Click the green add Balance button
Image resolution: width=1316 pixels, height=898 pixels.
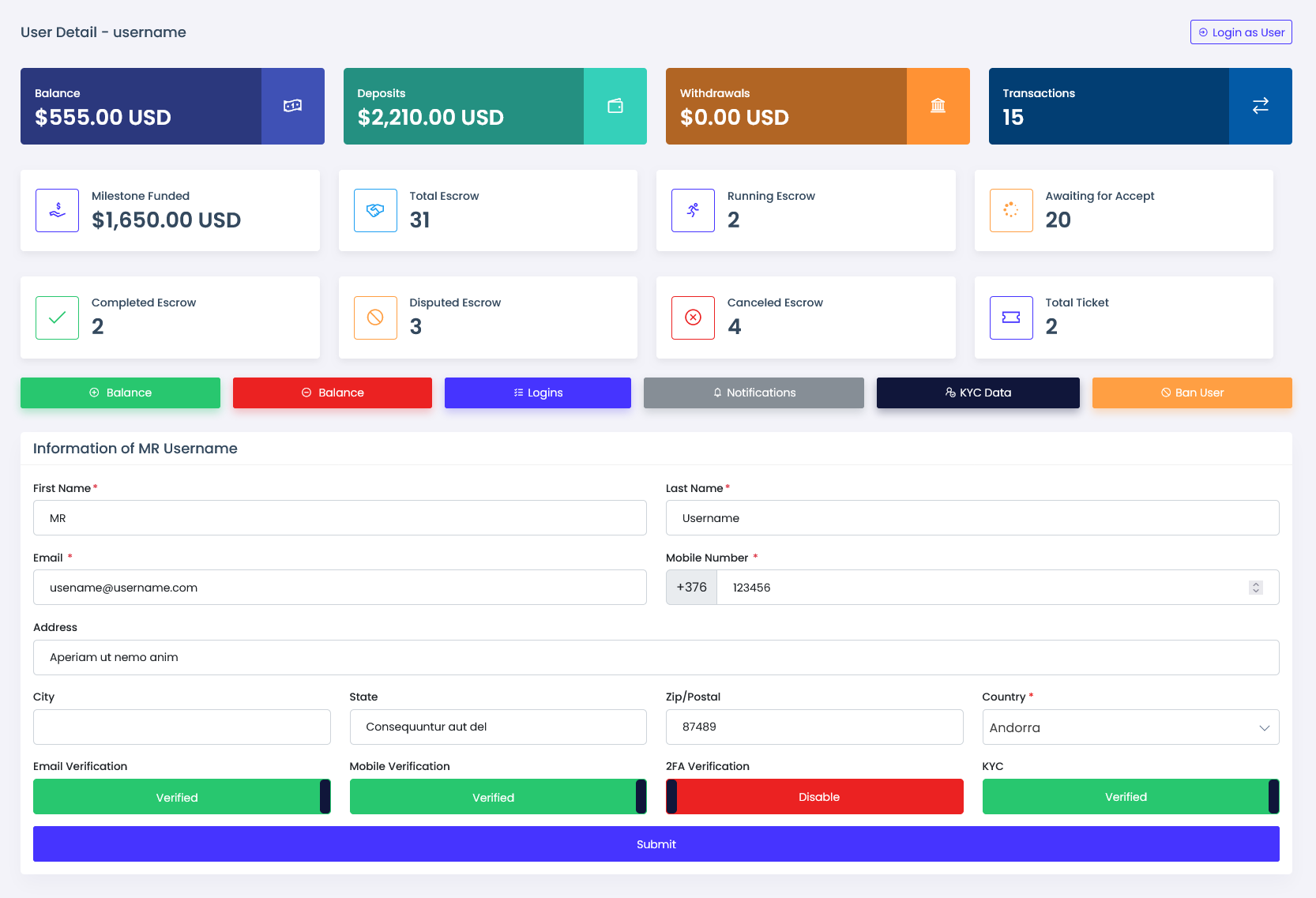[120, 393]
